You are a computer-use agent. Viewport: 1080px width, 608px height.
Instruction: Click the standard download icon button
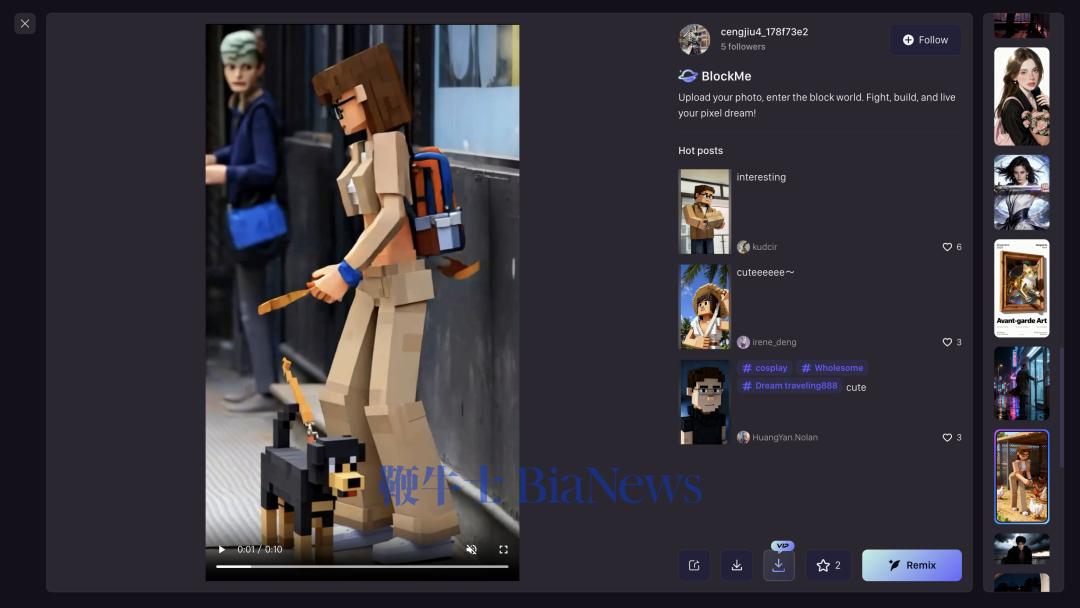coord(736,566)
